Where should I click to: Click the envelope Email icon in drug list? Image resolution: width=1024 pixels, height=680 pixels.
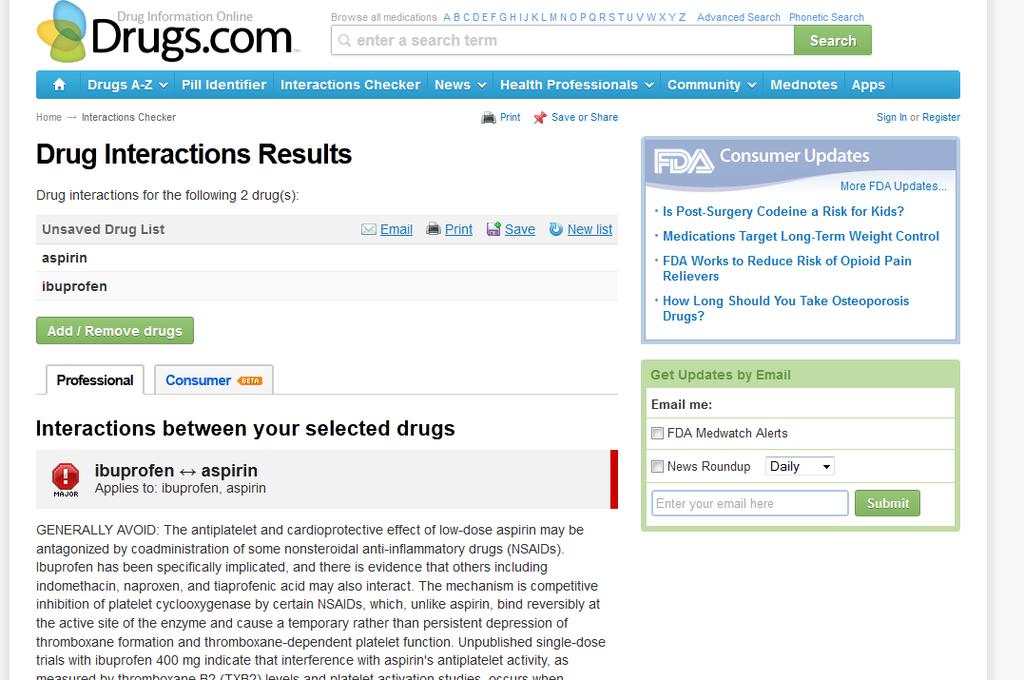368,229
